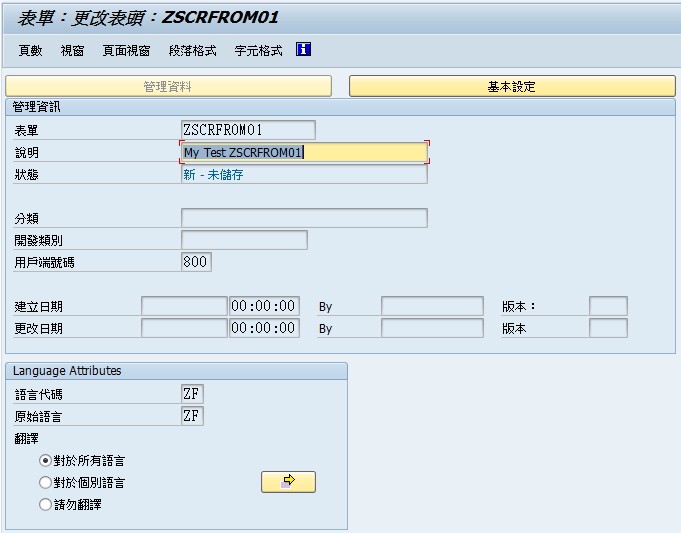Click the 原始語言 label

click(x=38, y=417)
